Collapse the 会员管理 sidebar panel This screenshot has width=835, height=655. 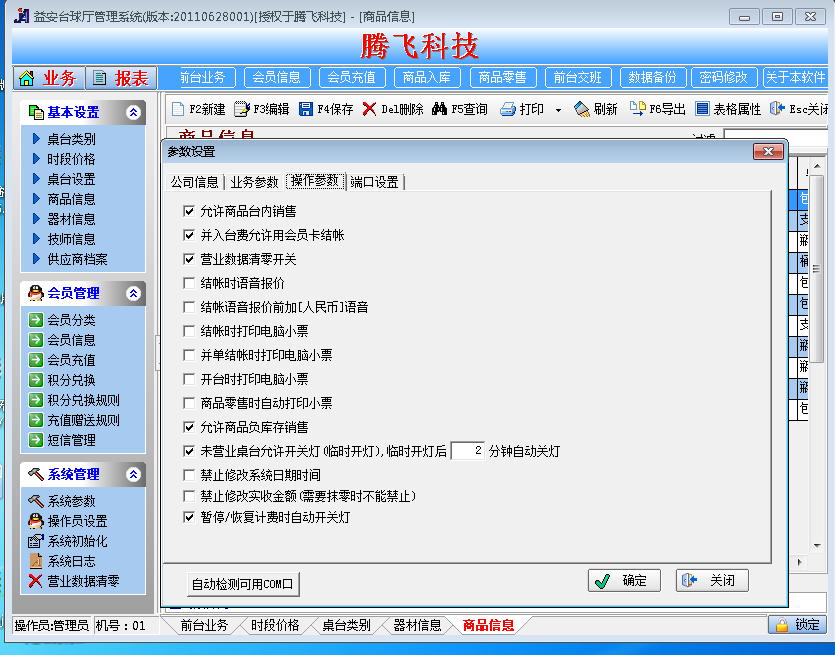pyautogui.click(x=133, y=293)
